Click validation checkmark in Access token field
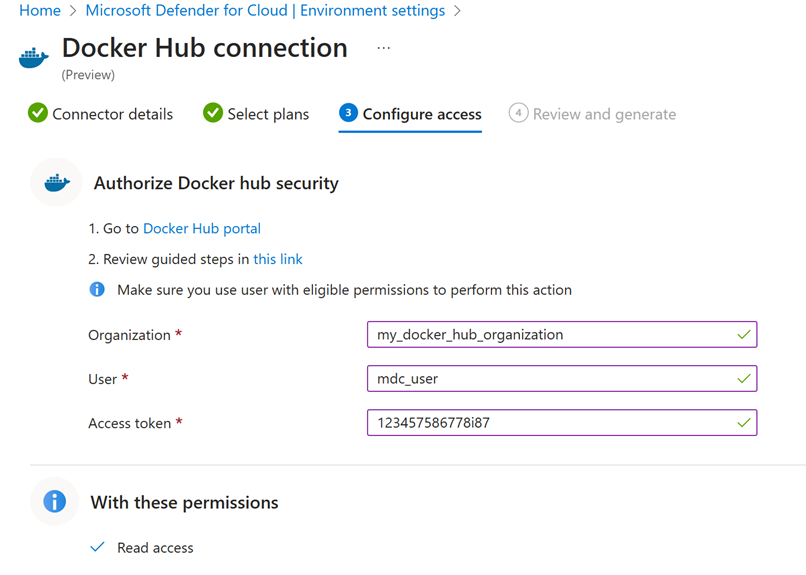This screenshot has width=806, height=575. (x=743, y=423)
